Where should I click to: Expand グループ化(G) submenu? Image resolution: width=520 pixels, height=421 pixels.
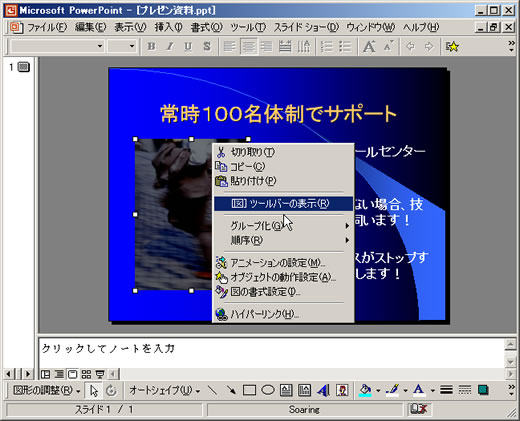283,226
